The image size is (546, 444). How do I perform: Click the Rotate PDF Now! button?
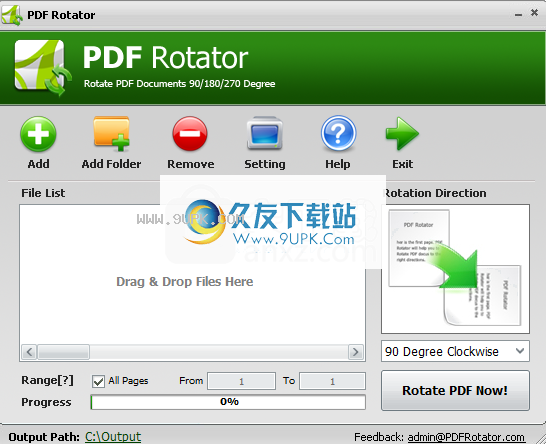[455, 390]
